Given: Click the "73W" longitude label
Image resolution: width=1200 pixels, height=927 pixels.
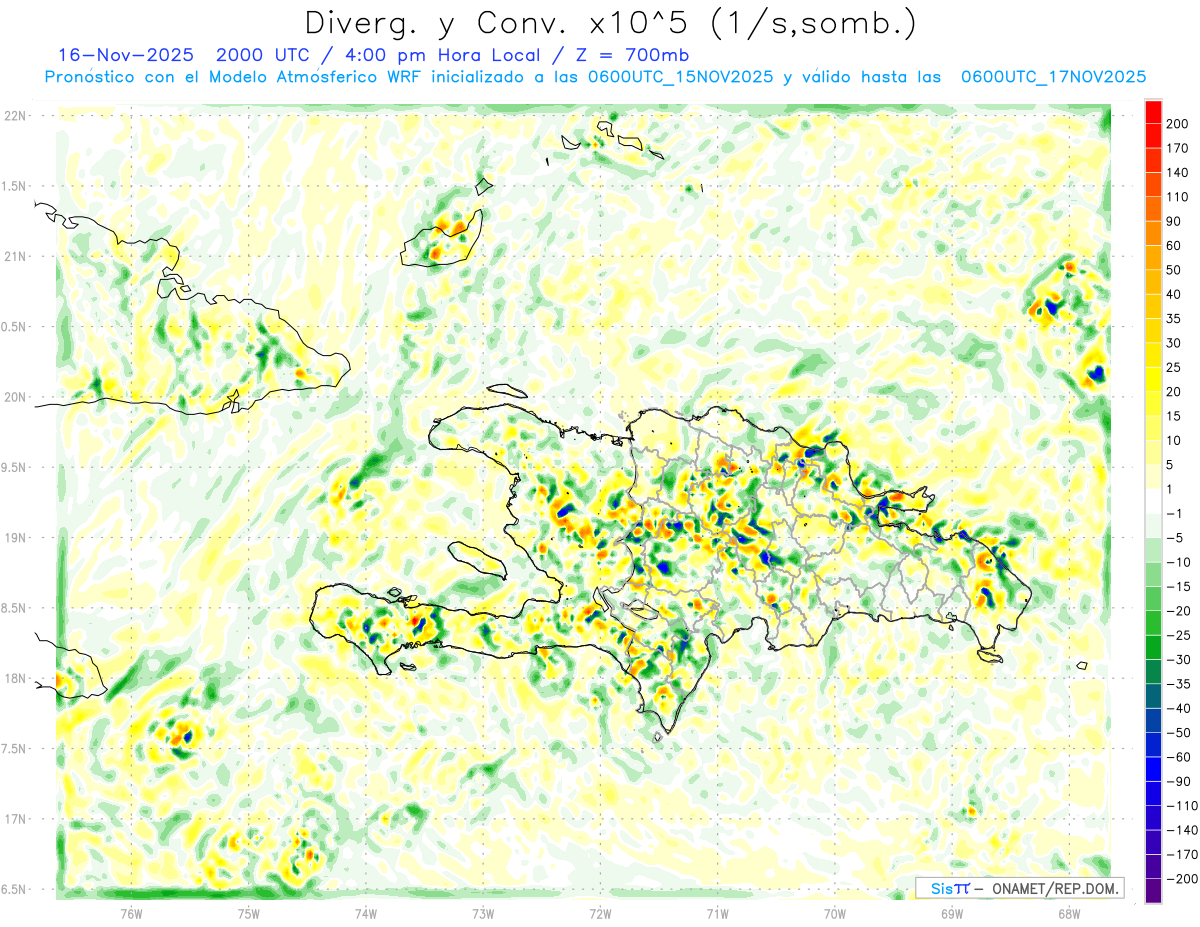Looking at the screenshot, I should click(x=483, y=913).
